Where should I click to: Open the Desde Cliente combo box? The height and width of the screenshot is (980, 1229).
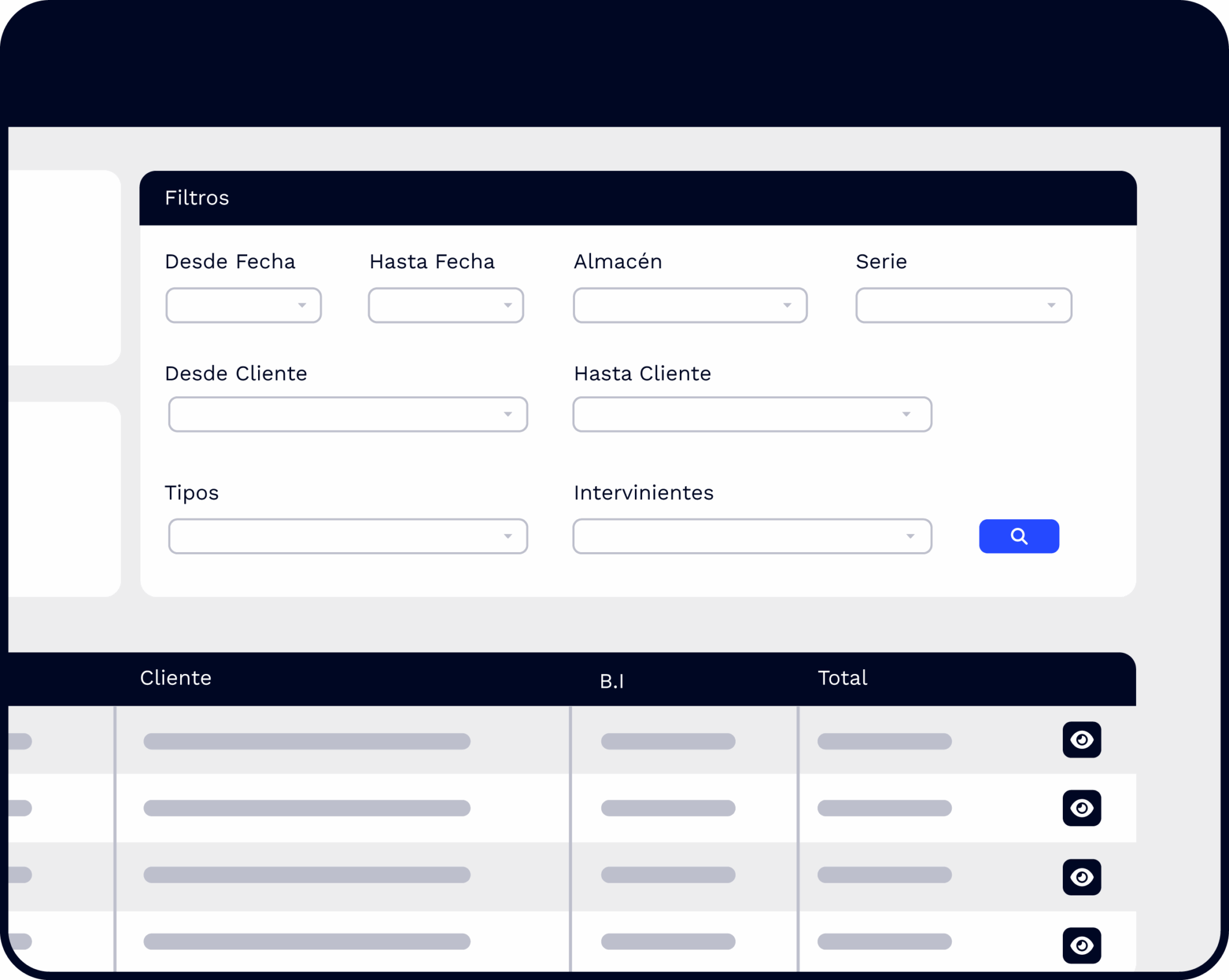click(x=347, y=414)
